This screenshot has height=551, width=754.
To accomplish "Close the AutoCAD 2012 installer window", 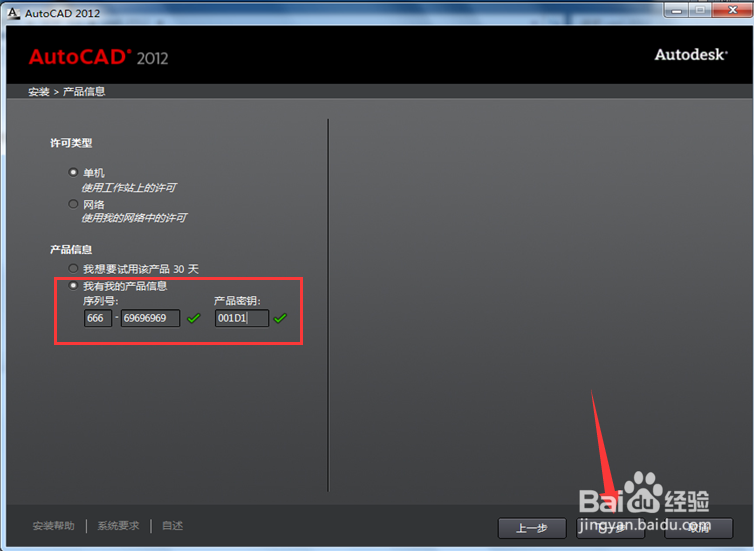I will pyautogui.click(x=732, y=11).
